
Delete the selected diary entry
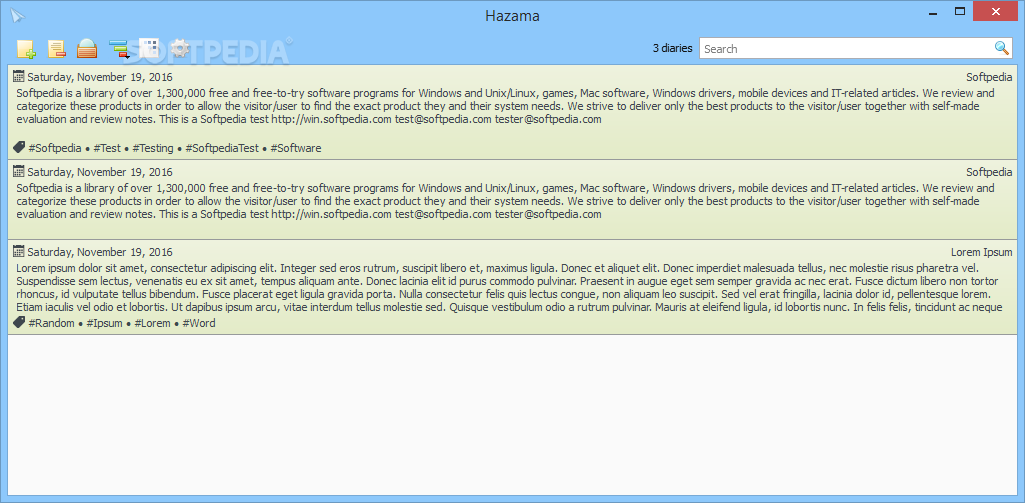tap(57, 49)
